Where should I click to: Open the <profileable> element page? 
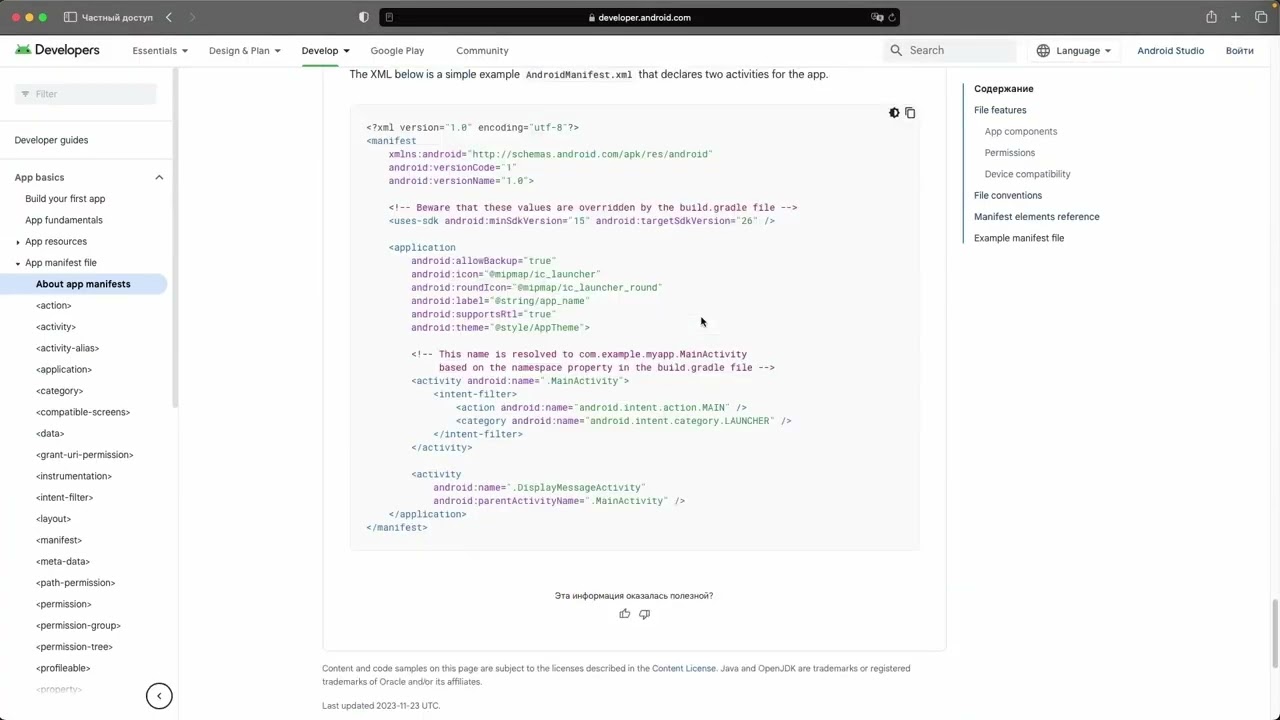[x=63, y=668]
